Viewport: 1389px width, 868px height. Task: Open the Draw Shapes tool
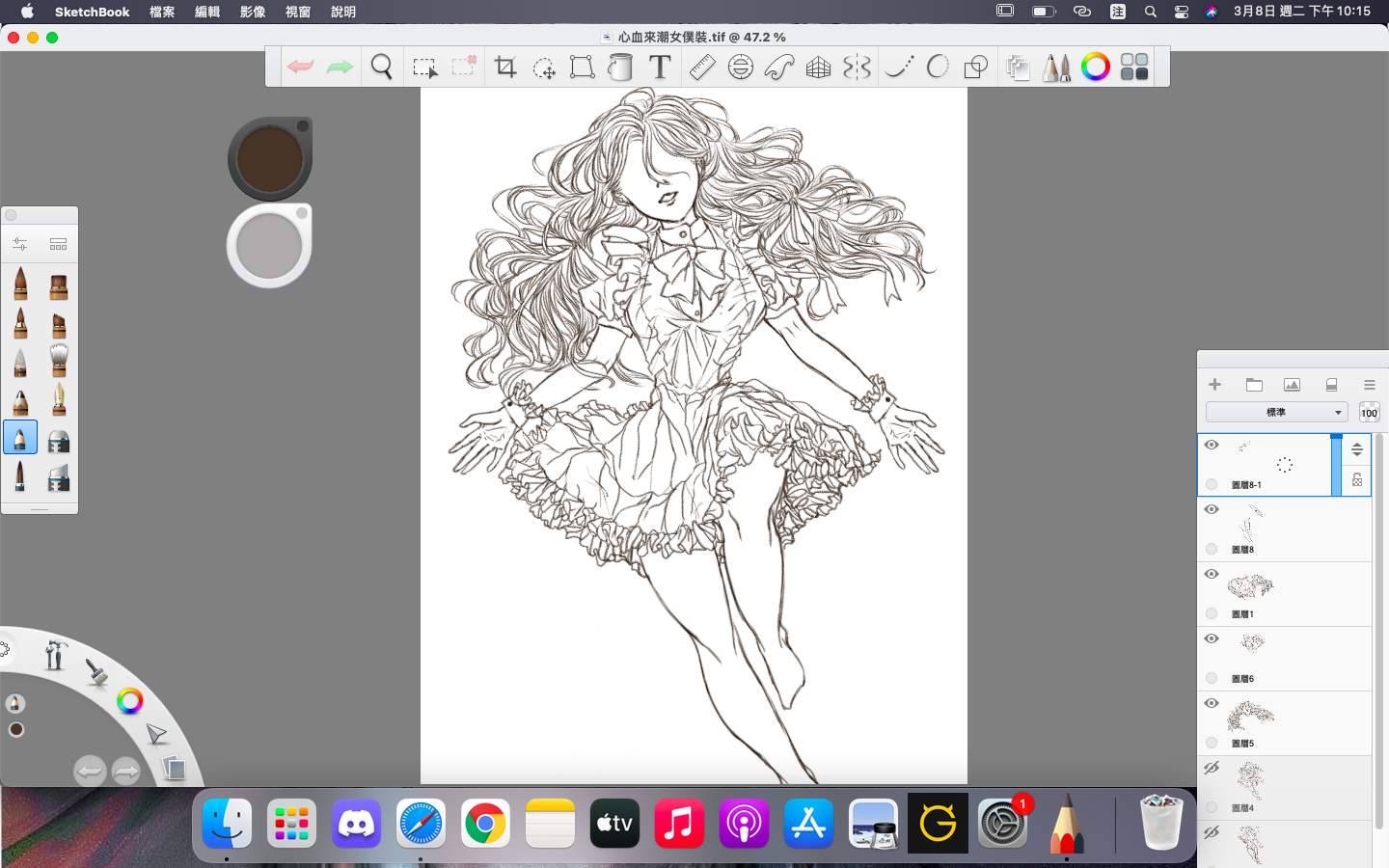pos(976,67)
